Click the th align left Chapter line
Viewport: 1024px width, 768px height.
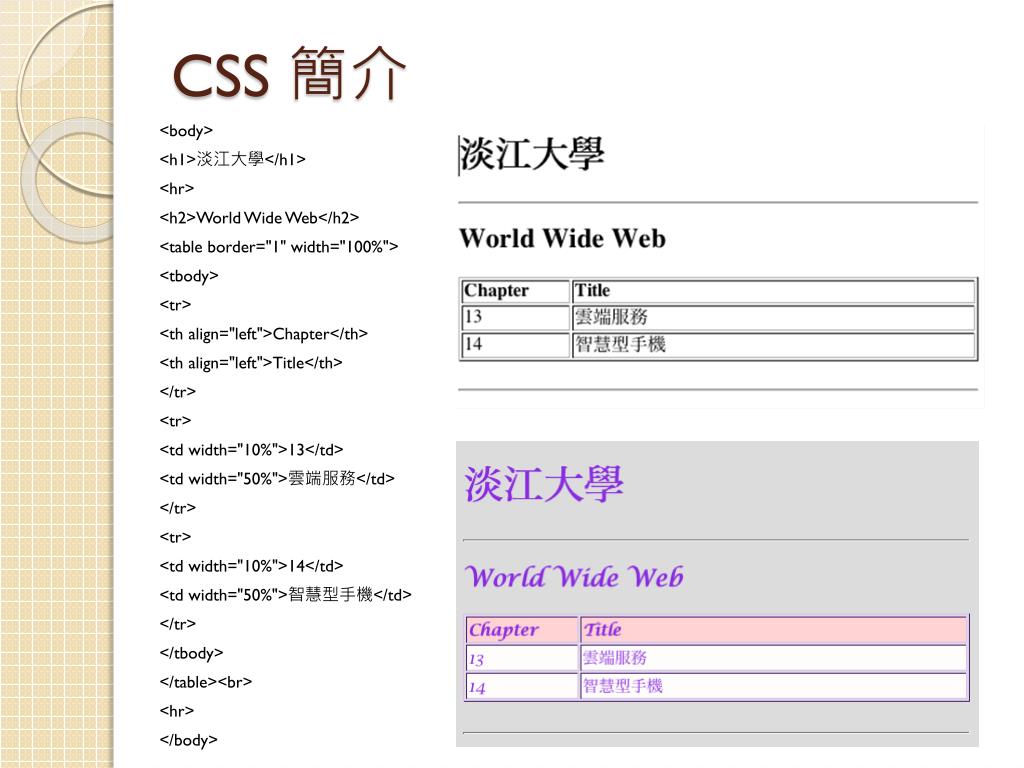coord(264,334)
